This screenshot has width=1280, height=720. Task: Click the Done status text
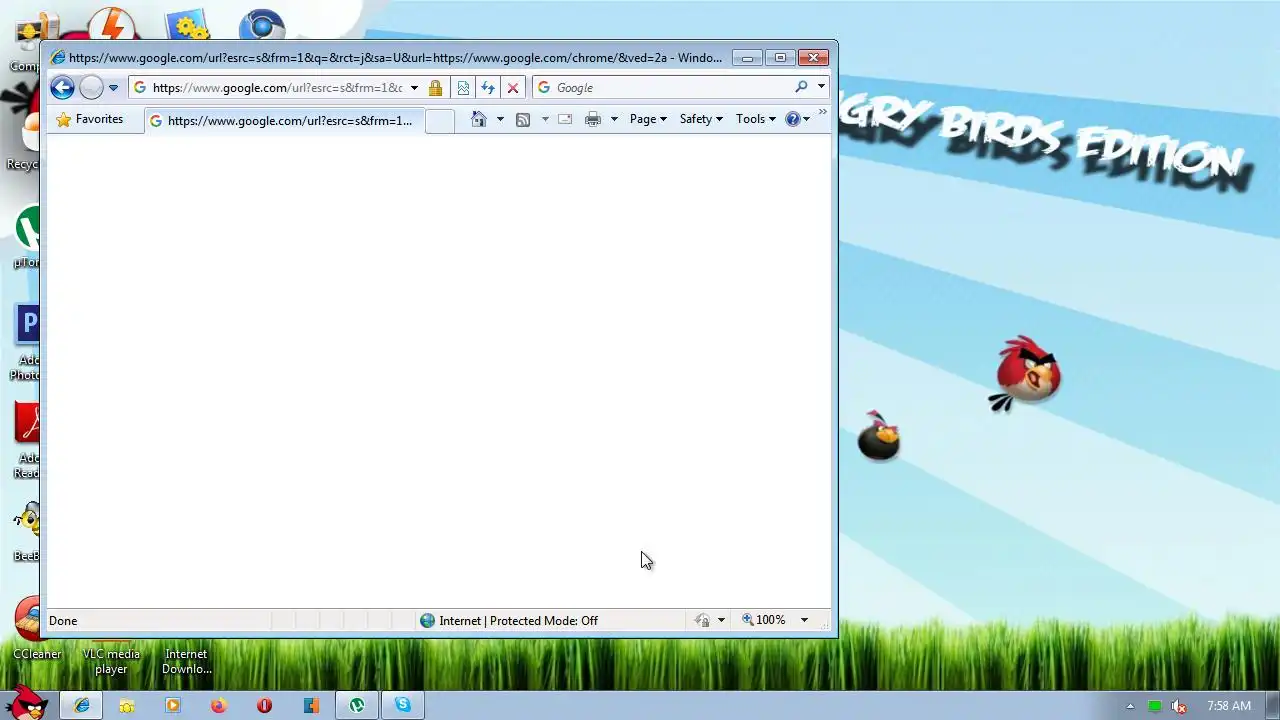(x=63, y=621)
